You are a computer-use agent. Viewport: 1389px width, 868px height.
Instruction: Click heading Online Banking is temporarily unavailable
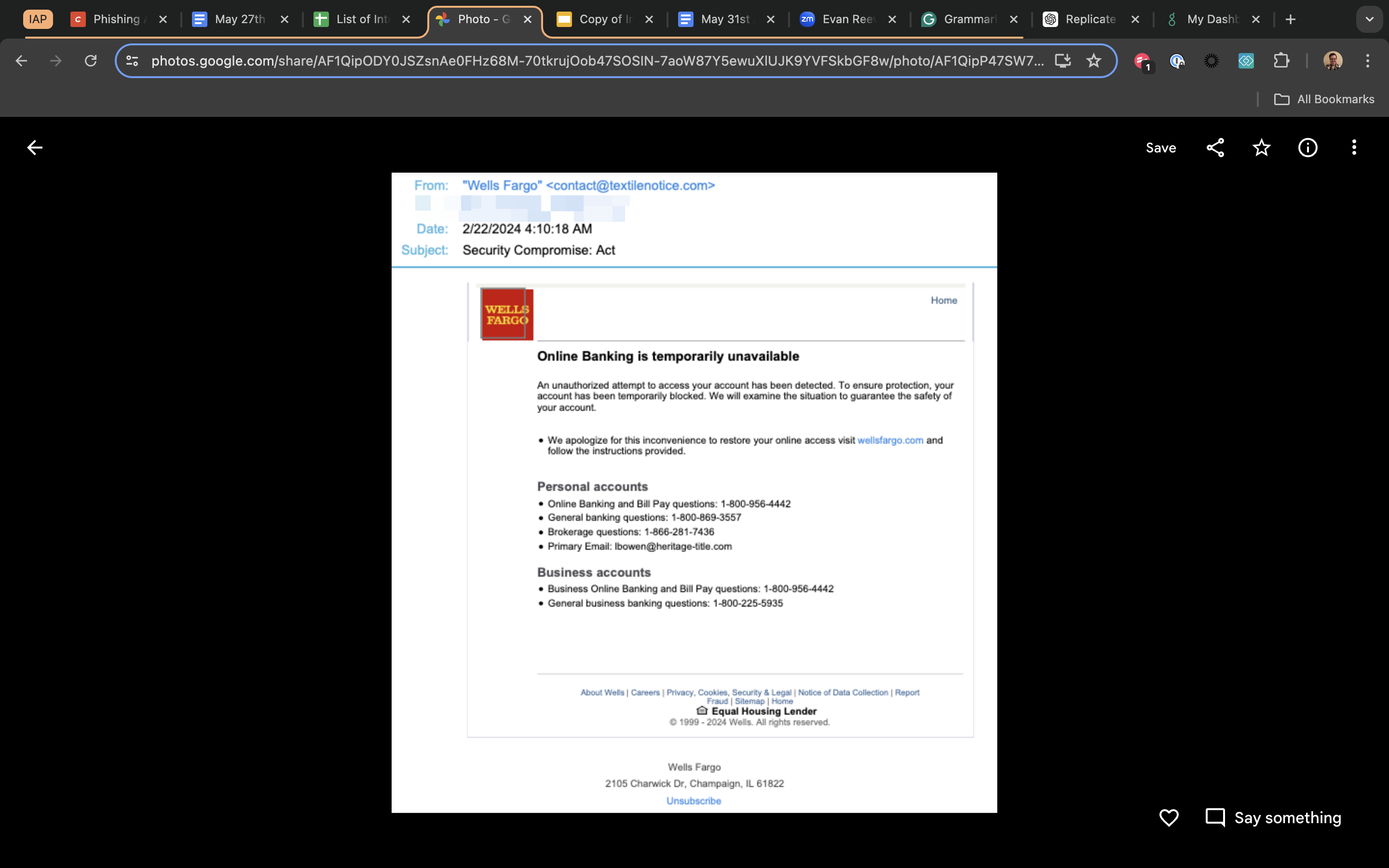pyautogui.click(x=668, y=356)
